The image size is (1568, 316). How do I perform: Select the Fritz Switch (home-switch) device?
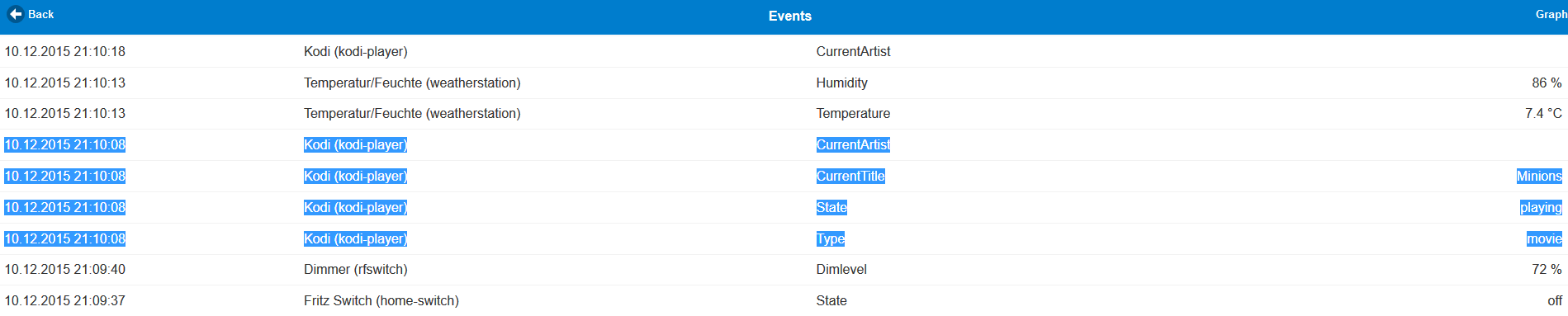coord(381,300)
